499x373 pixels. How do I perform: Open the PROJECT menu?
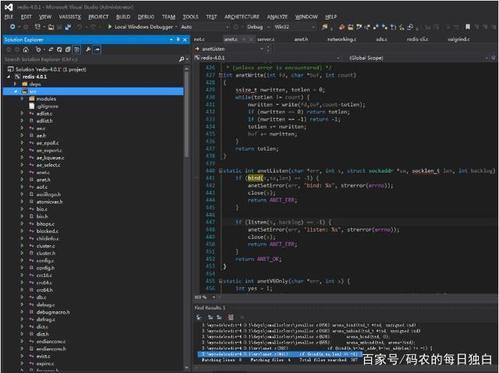[x=98, y=17]
